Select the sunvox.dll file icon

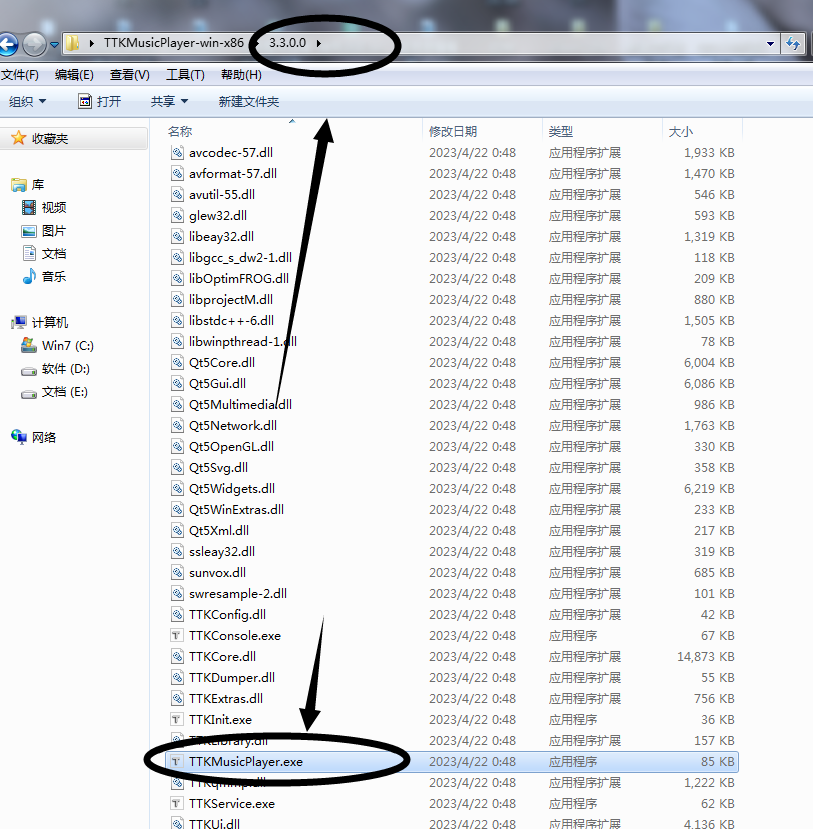pos(177,573)
